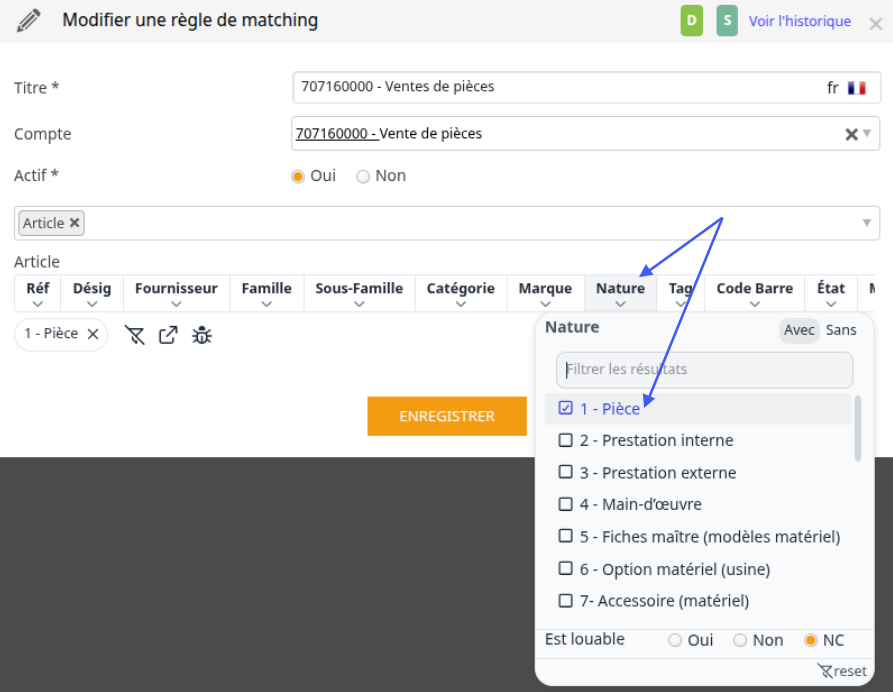
Task: Open the green D user avatar
Action: click(x=691, y=21)
